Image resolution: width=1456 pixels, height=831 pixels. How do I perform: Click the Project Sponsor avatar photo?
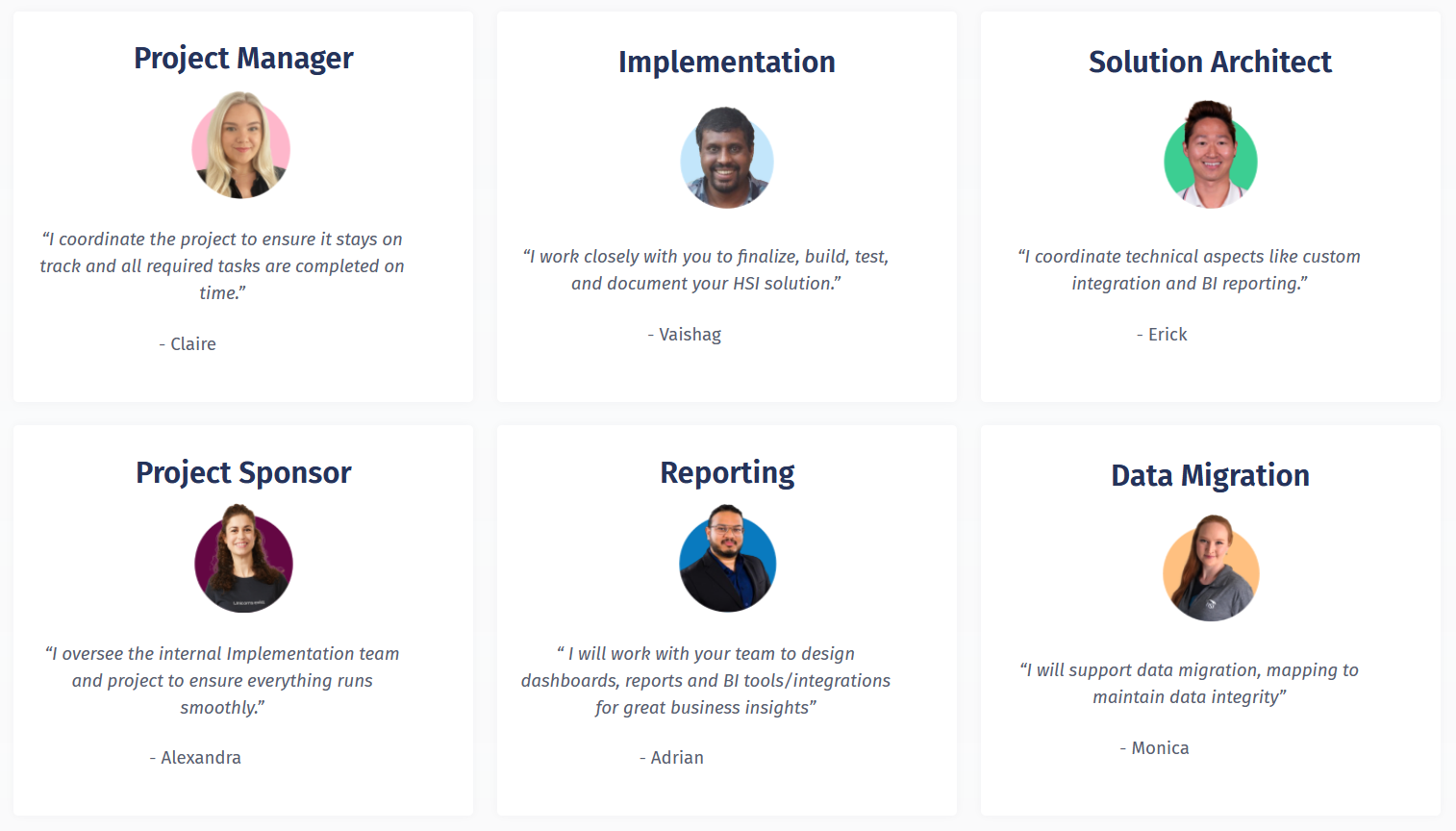point(243,560)
